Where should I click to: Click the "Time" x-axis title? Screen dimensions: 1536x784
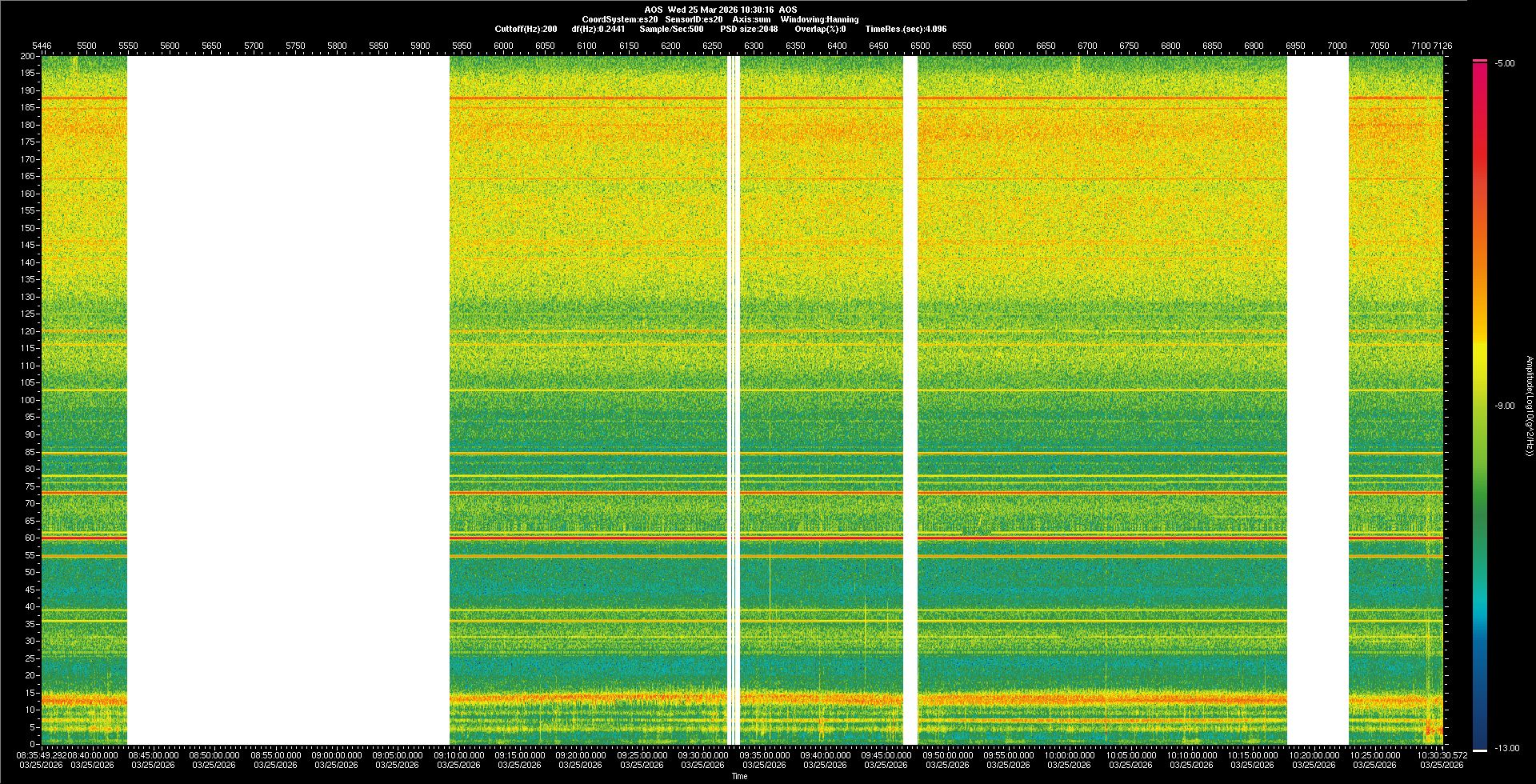pyautogui.click(x=739, y=776)
